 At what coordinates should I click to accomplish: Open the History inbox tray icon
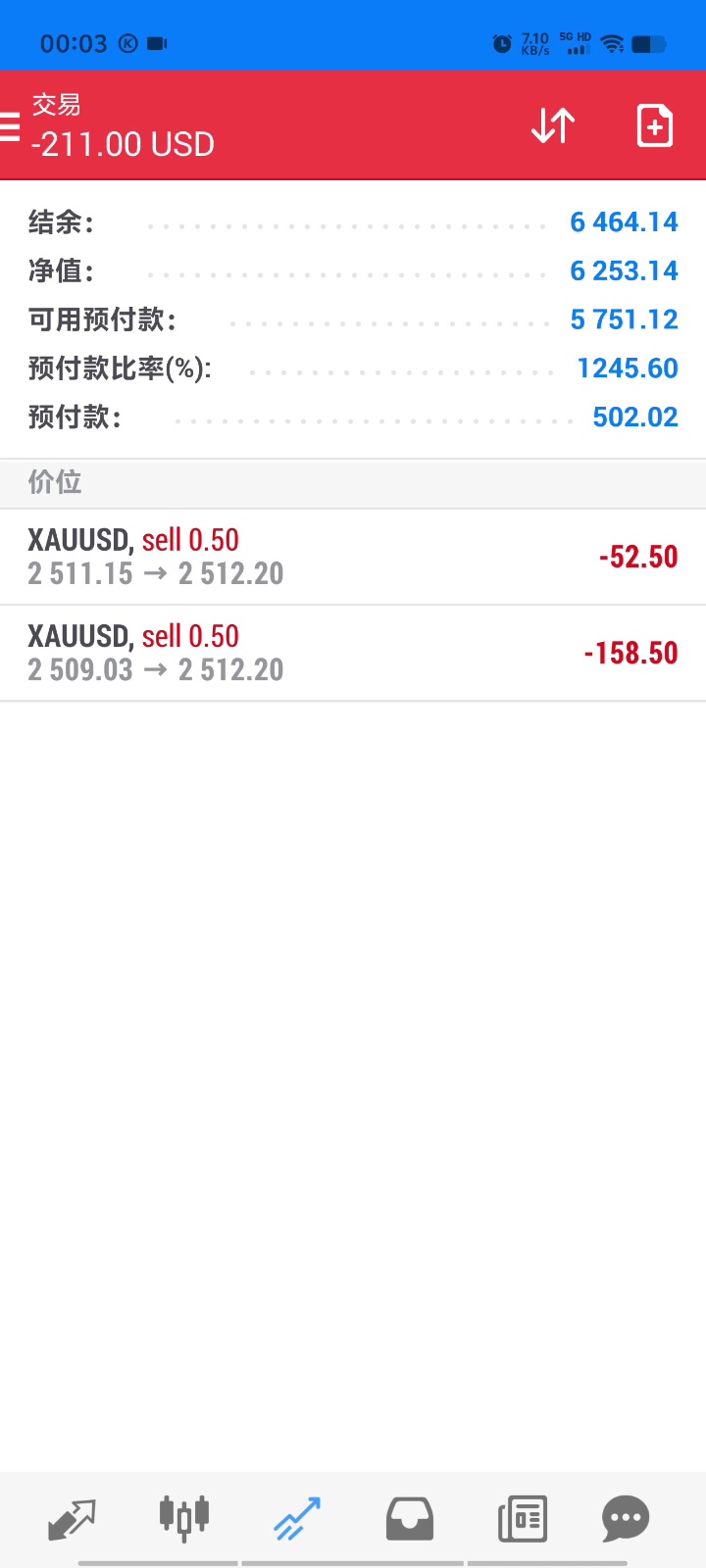click(410, 1519)
